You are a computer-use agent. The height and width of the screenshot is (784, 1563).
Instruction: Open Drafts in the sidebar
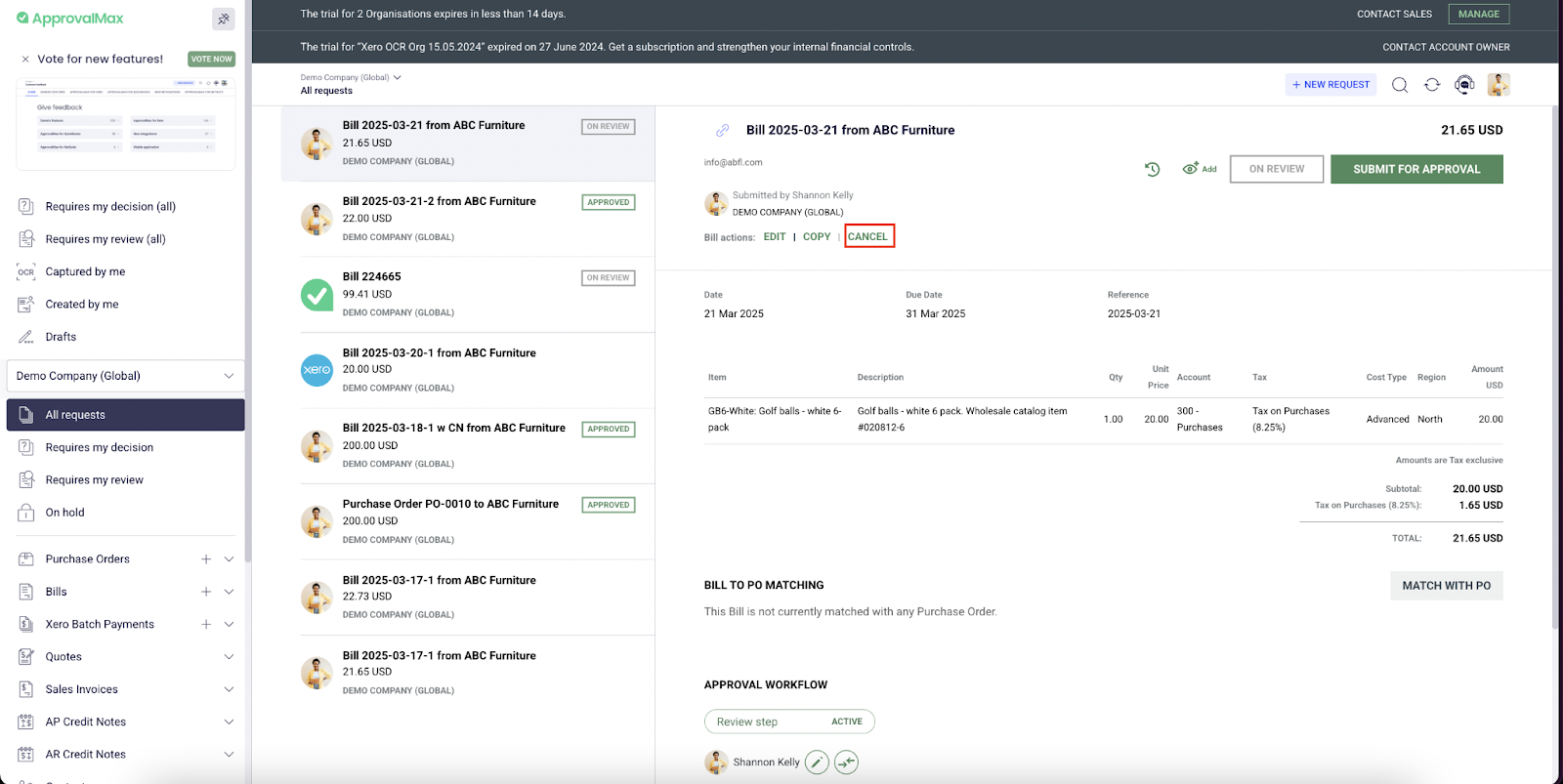point(61,337)
